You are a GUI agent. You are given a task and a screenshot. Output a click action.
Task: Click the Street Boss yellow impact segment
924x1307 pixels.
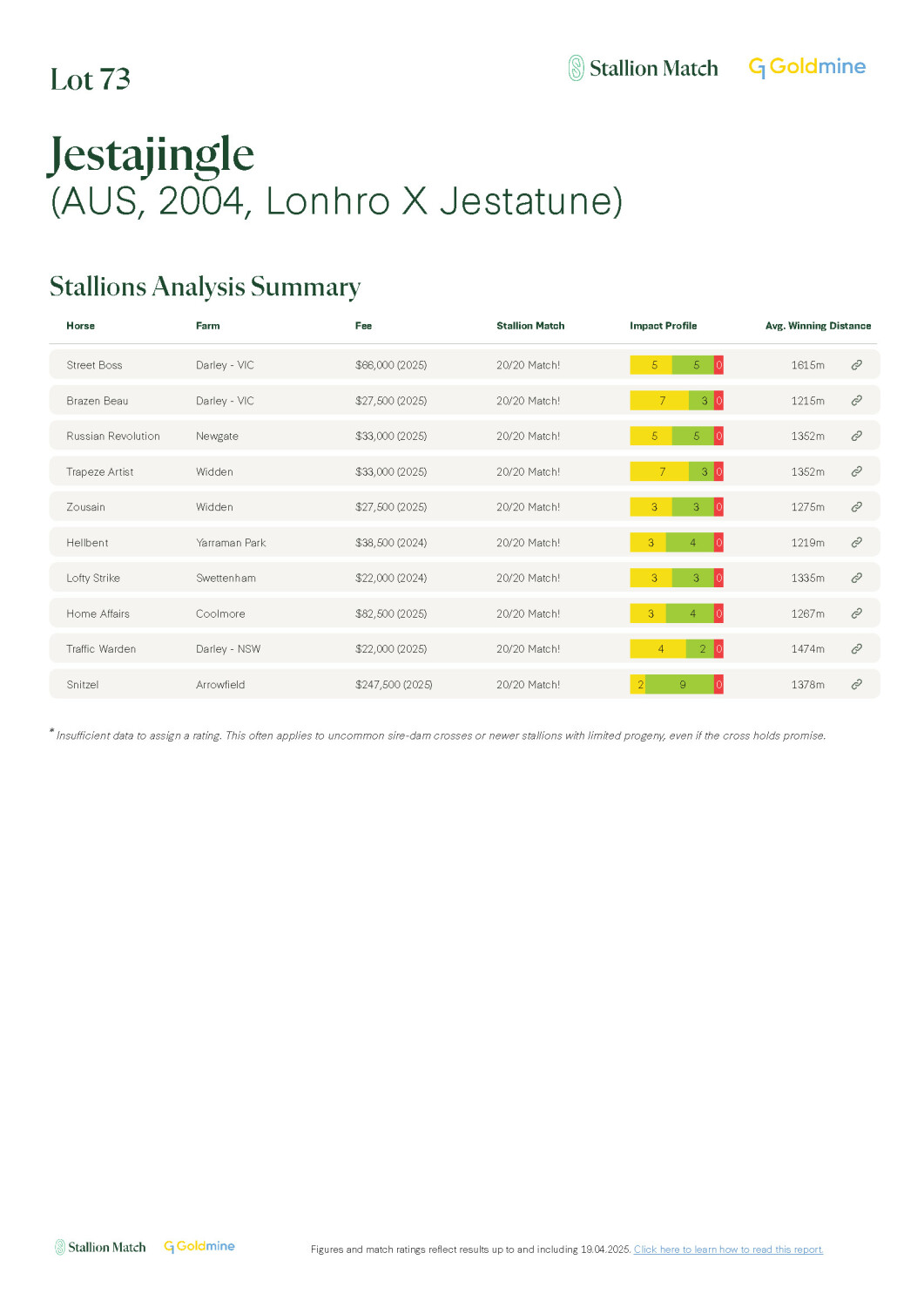coord(651,365)
